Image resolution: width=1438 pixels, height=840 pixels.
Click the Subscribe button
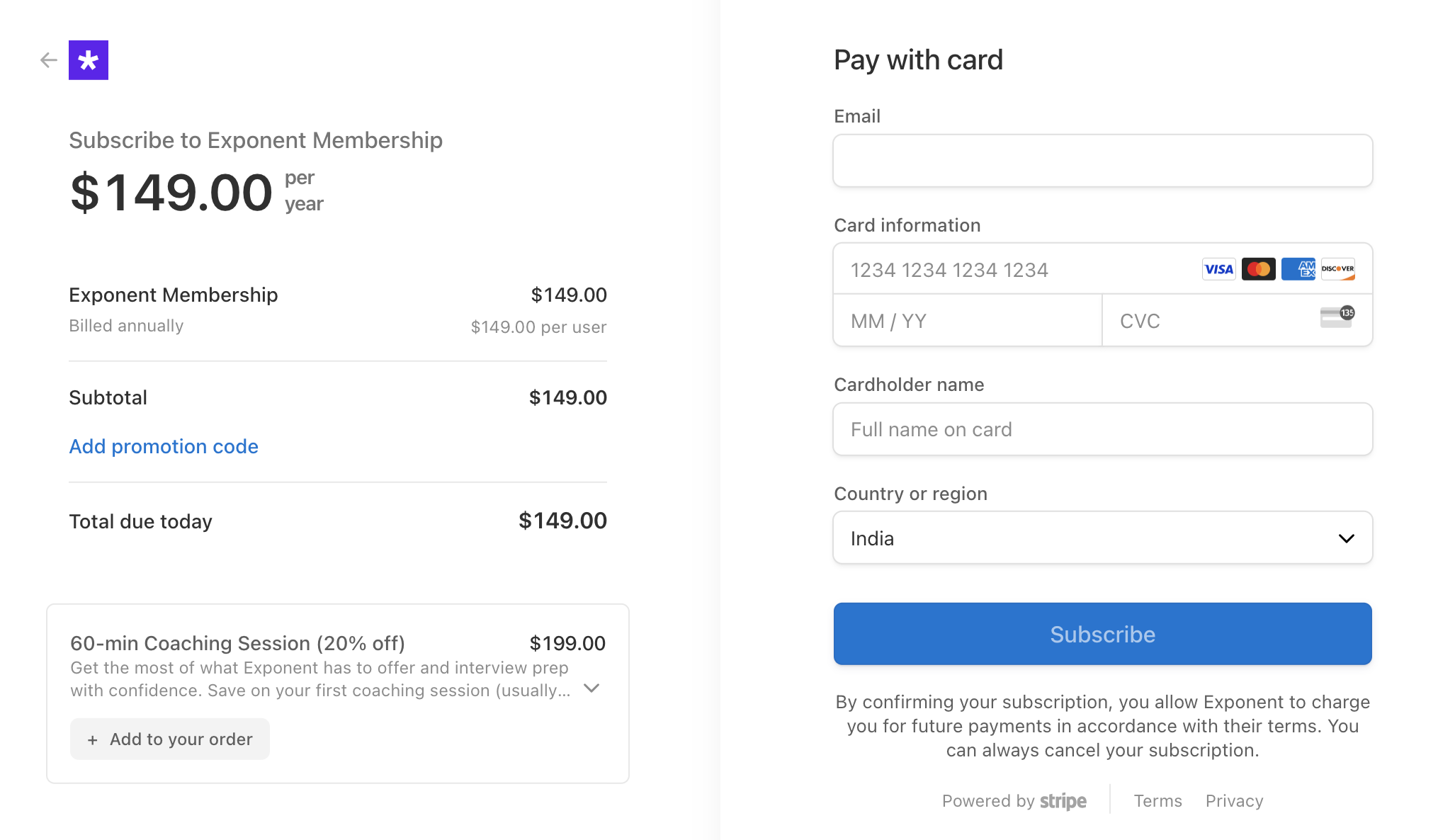[1102, 634]
